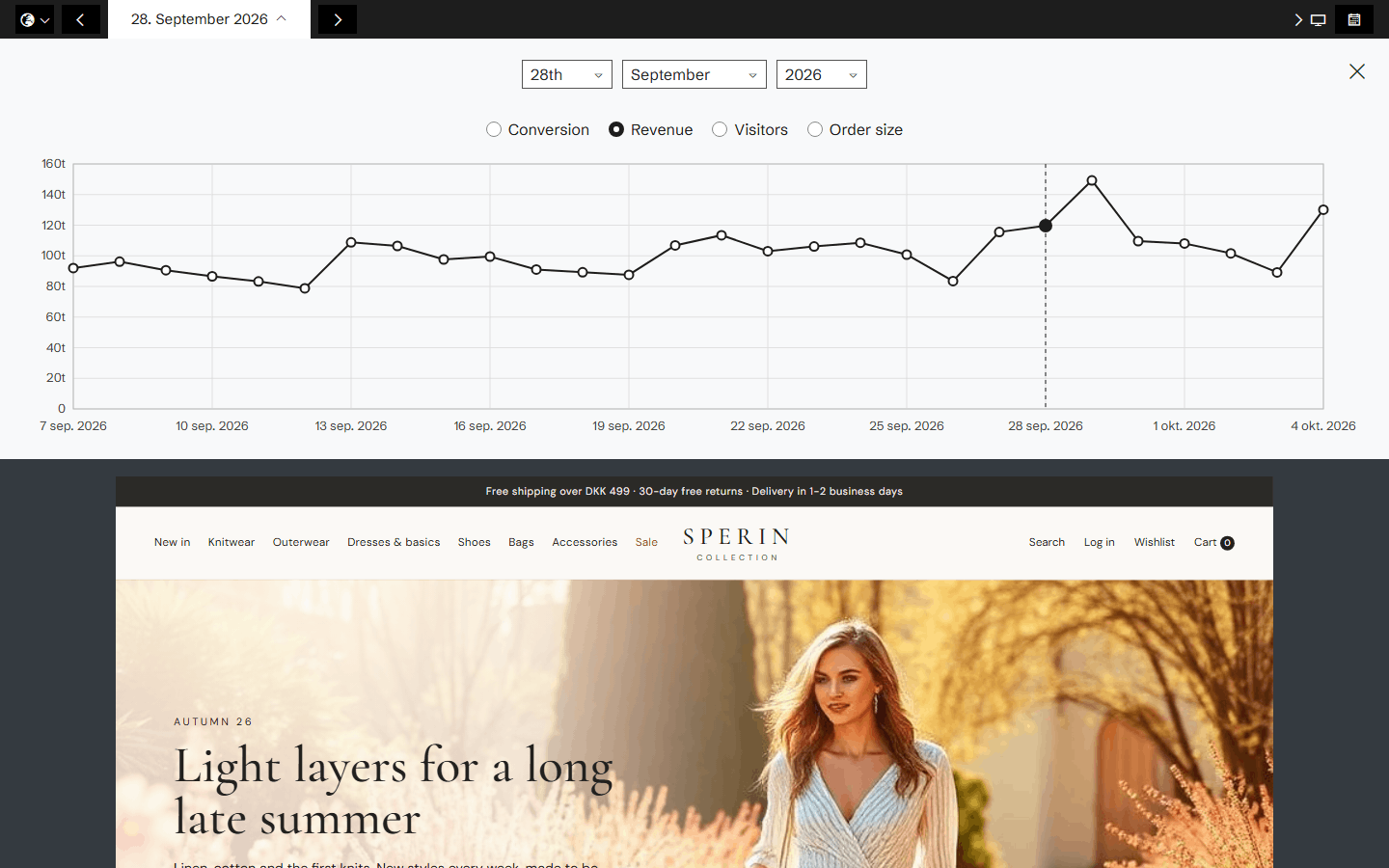The height and width of the screenshot is (868, 1389).
Task: Open the Outerwear menu
Action: tap(301, 542)
